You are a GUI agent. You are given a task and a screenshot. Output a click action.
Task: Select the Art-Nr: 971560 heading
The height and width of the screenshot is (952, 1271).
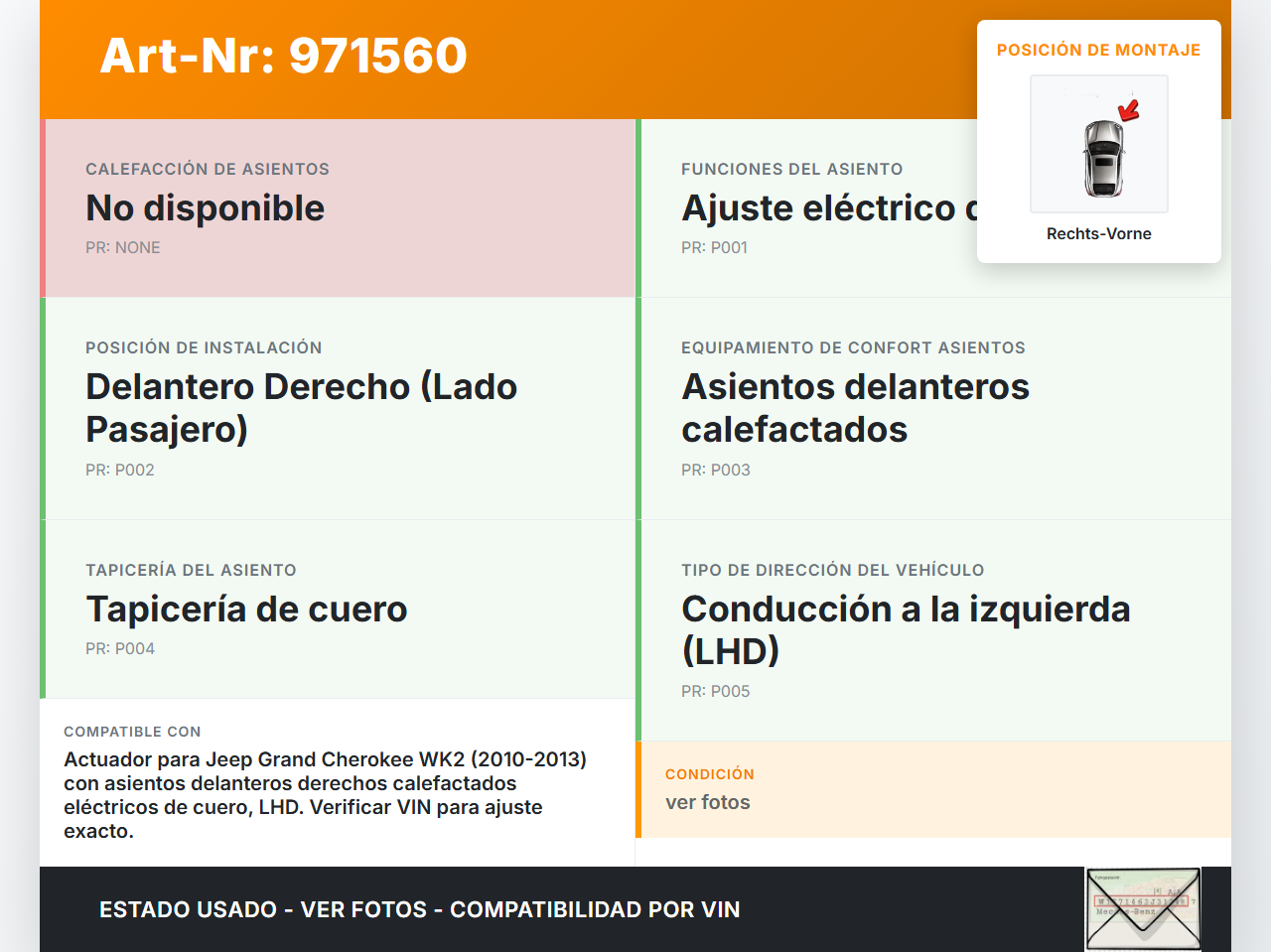[283, 56]
